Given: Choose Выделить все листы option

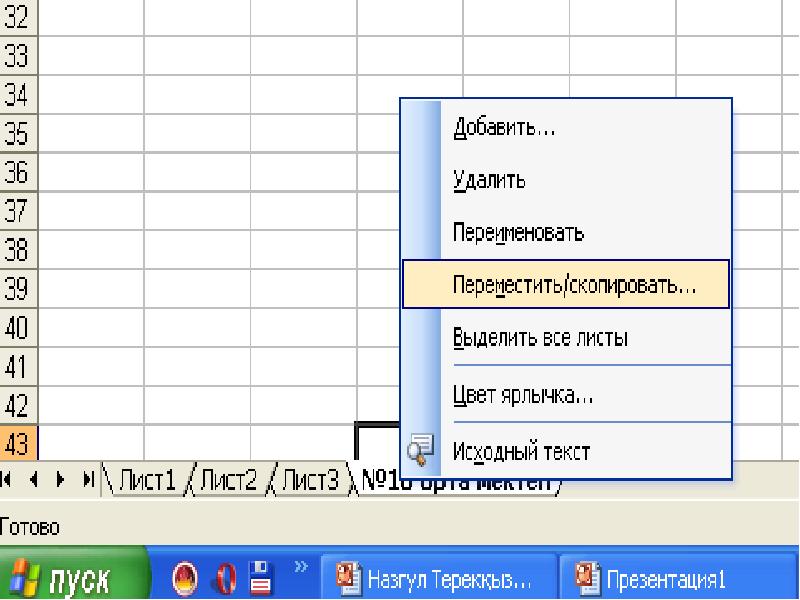Looking at the screenshot, I should pos(540,338).
